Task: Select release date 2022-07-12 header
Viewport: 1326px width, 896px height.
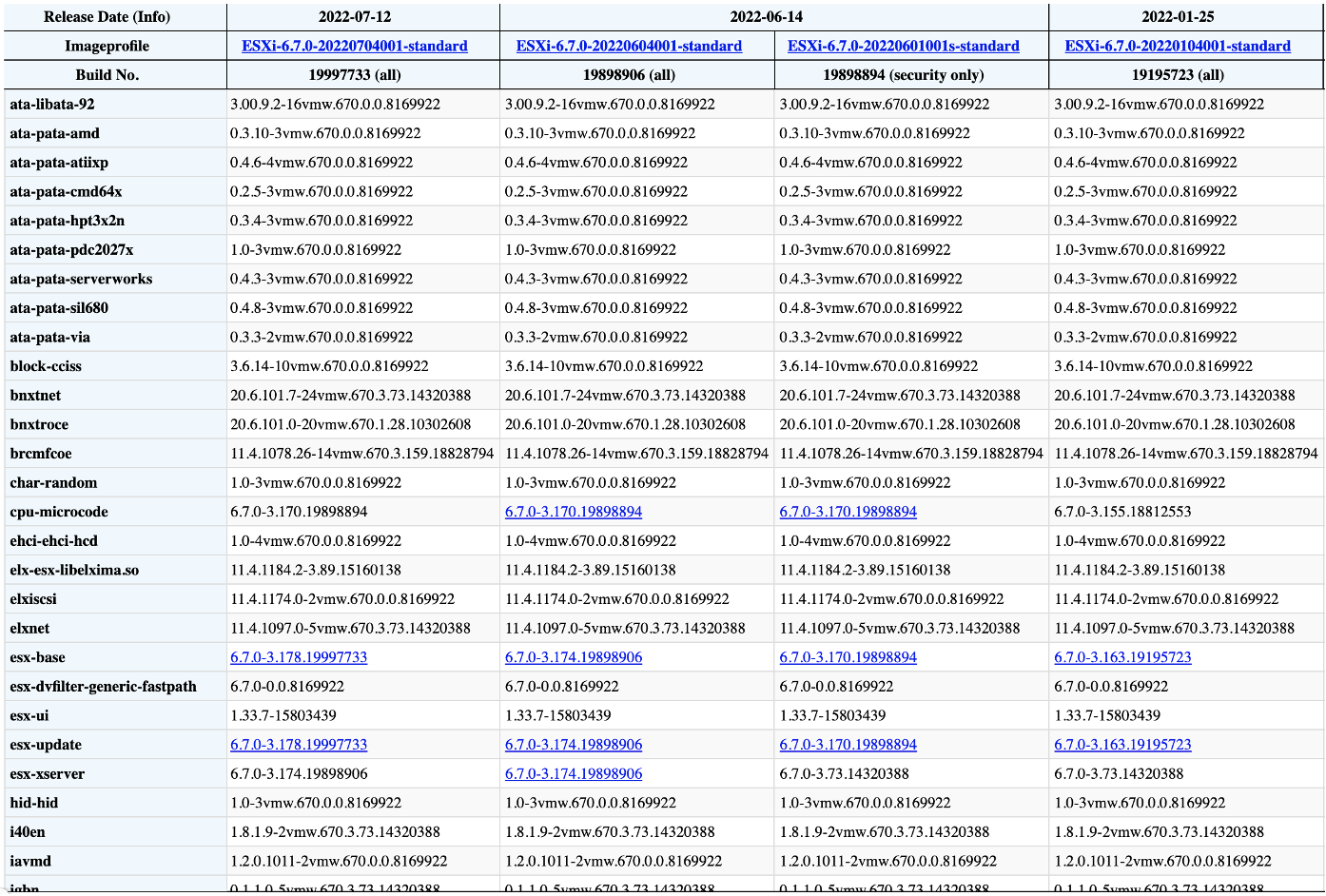Action: [x=363, y=17]
